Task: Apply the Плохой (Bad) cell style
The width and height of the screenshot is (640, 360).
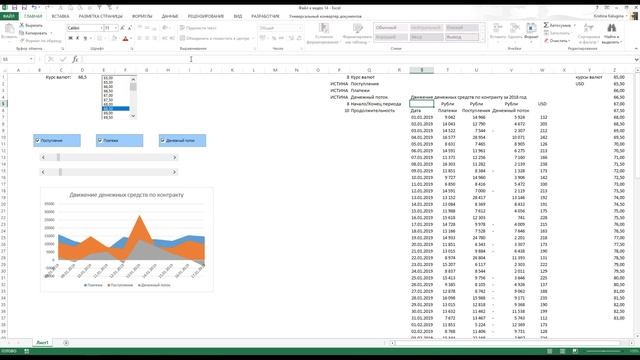Action: [x=462, y=28]
